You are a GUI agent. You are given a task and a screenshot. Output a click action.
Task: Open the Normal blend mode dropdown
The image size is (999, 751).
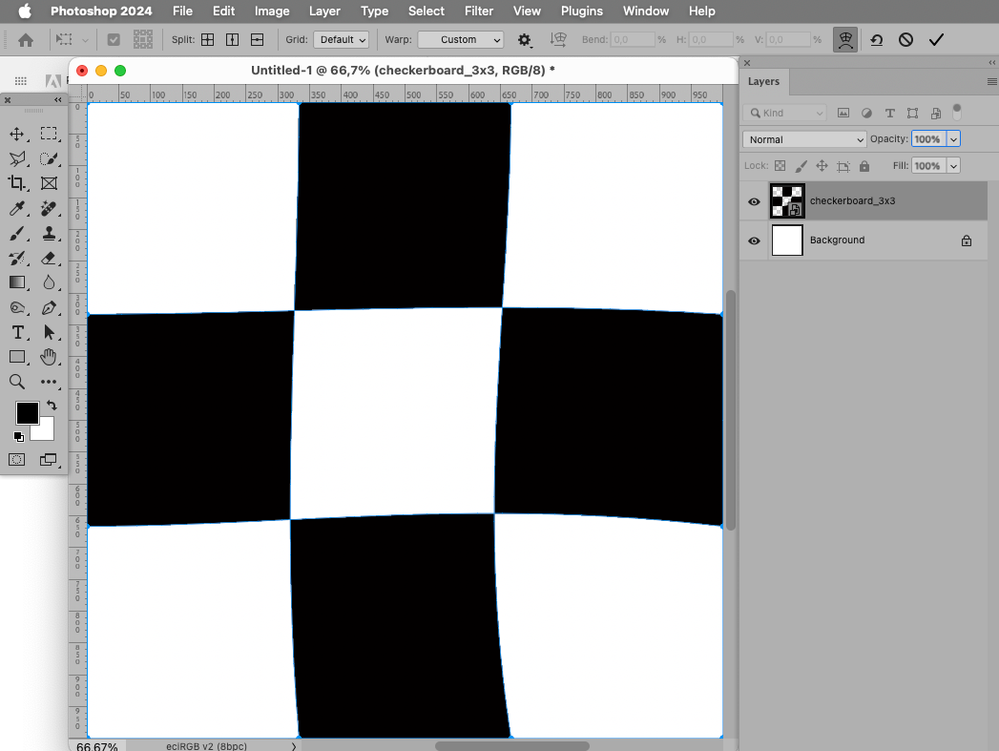point(804,139)
